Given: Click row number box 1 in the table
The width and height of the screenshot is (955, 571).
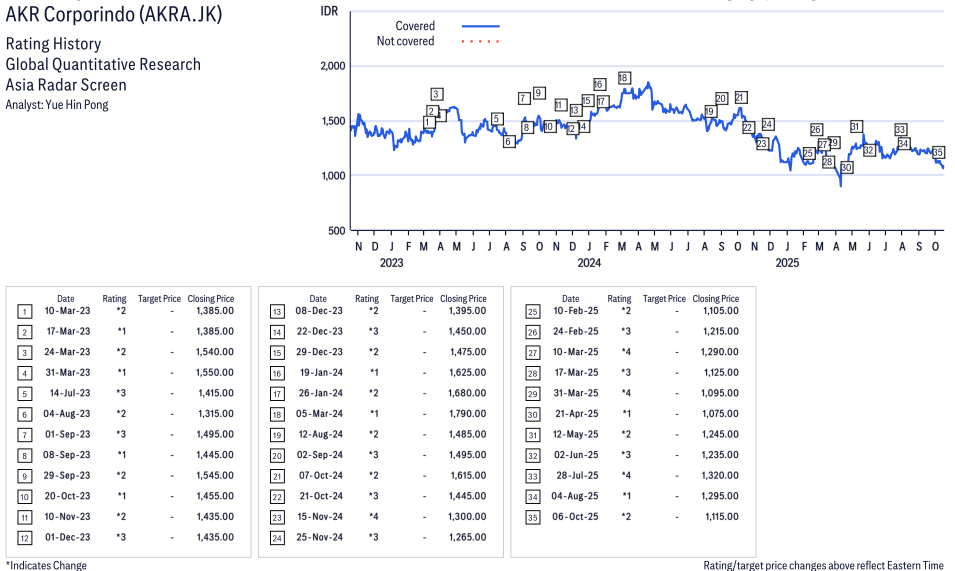Looking at the screenshot, I should click(x=24, y=311).
